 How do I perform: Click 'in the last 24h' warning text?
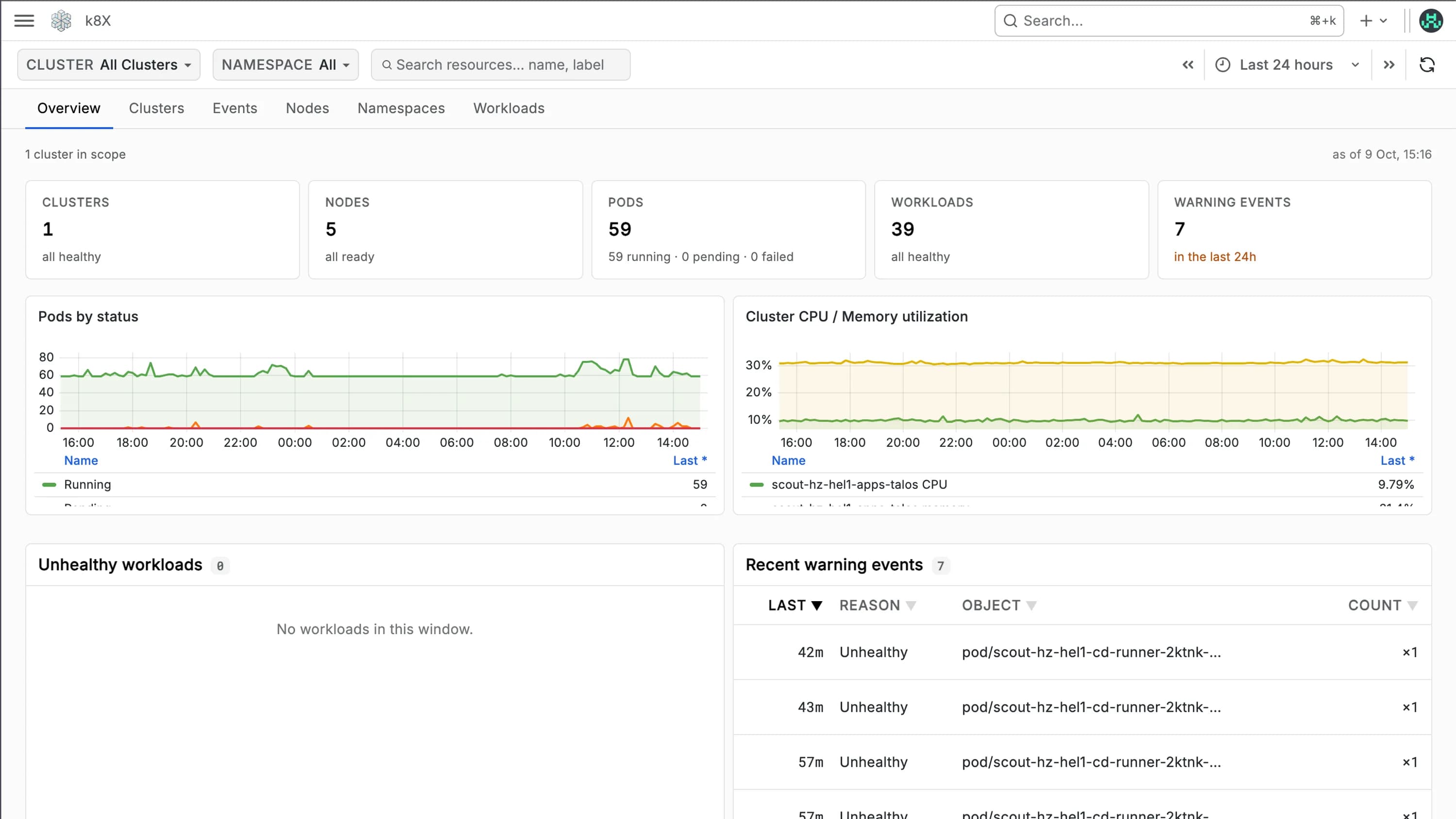coord(1215,257)
